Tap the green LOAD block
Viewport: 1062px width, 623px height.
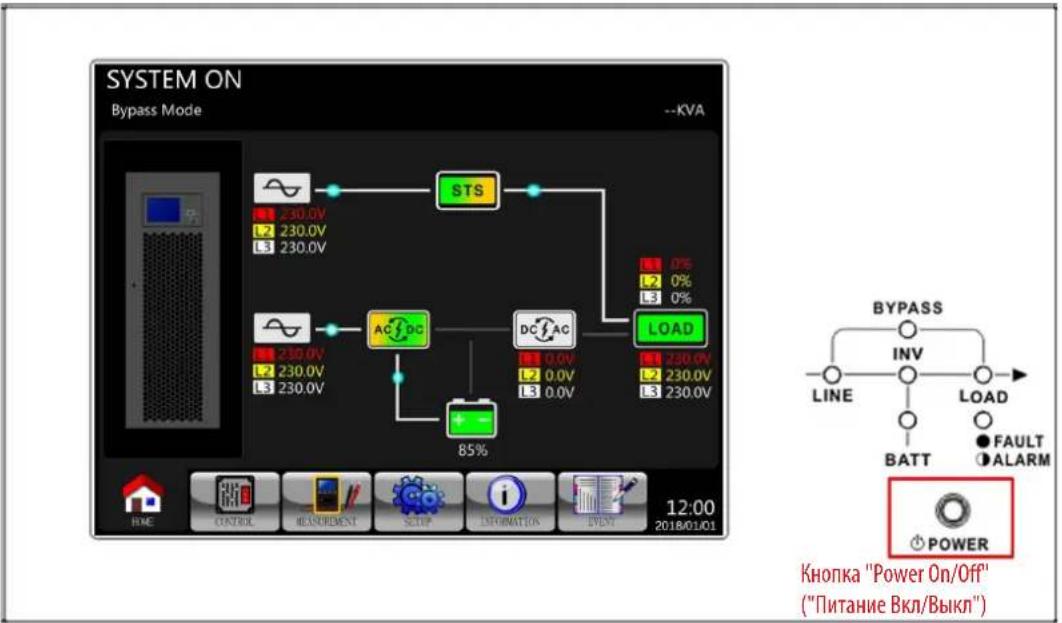click(x=671, y=329)
